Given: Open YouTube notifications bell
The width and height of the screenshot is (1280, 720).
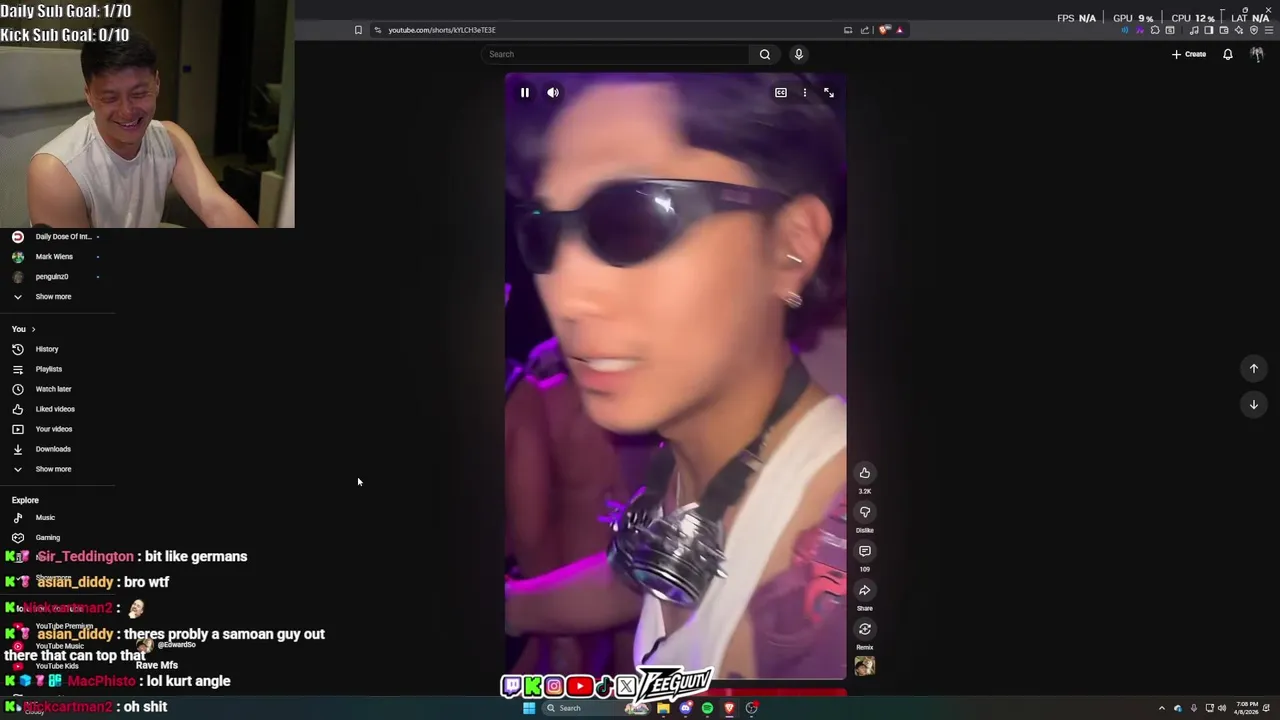Looking at the screenshot, I should click(1228, 54).
